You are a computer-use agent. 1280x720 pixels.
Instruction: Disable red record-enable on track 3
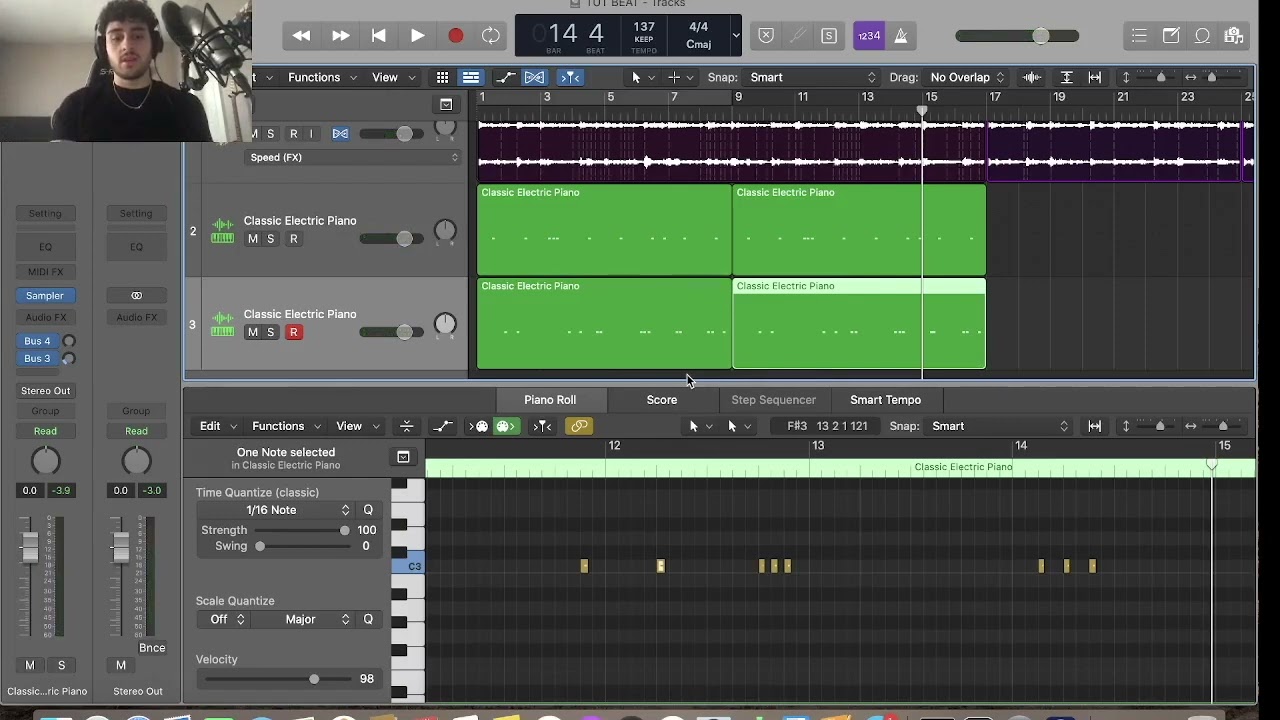[x=294, y=332]
